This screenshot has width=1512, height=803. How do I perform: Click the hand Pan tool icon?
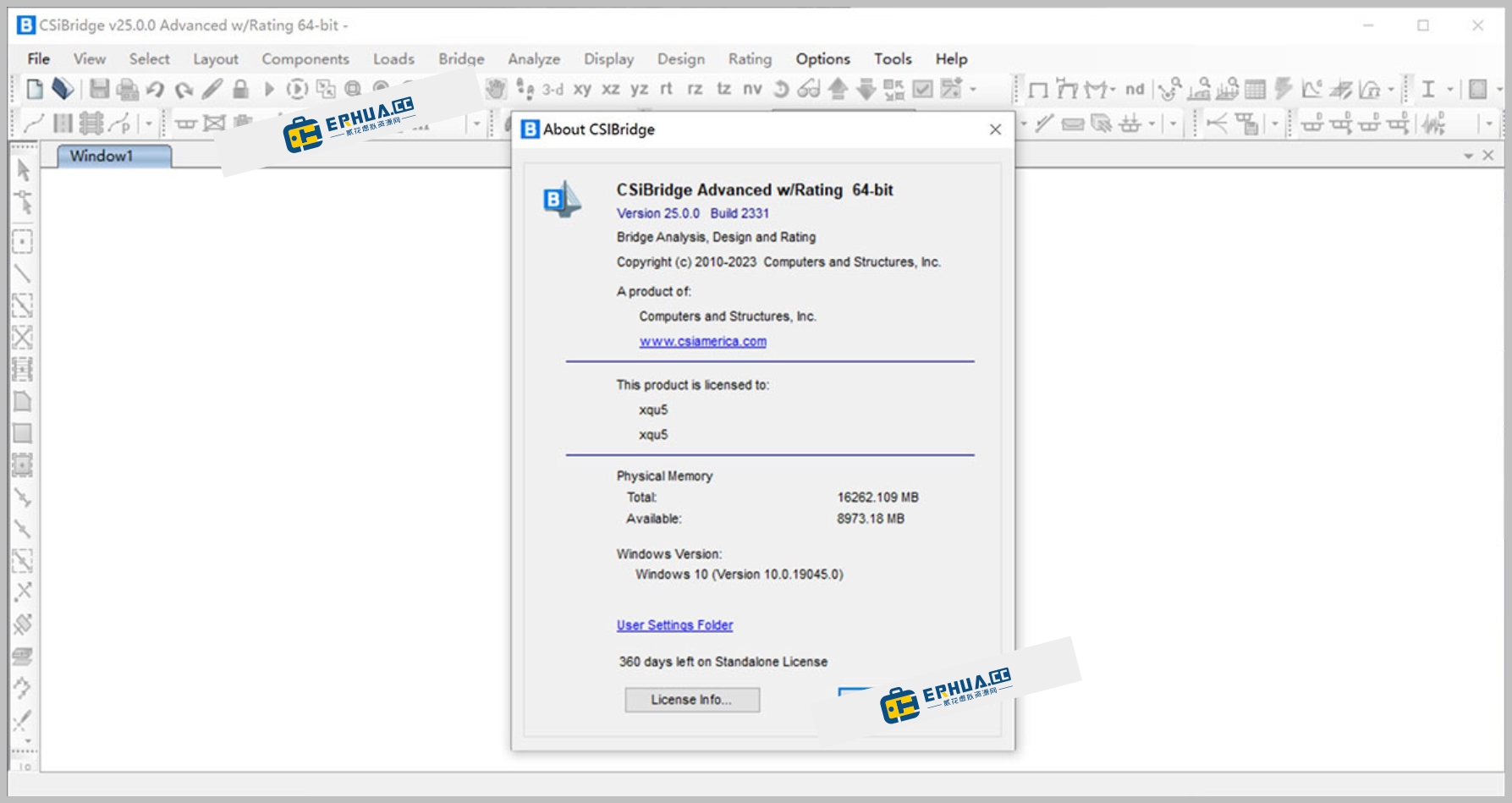[x=496, y=89]
